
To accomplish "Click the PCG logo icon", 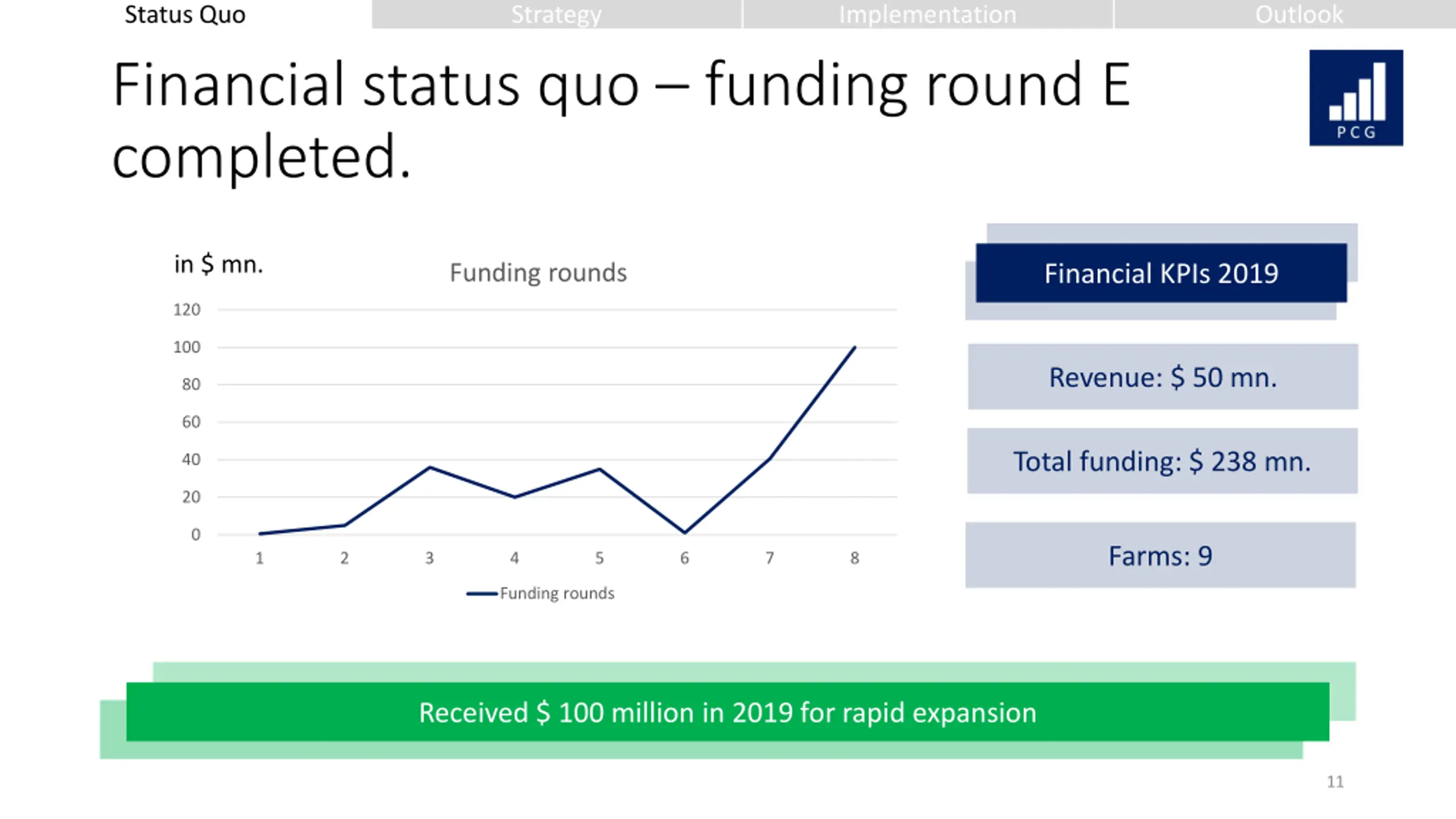I will pyautogui.click(x=1356, y=98).
